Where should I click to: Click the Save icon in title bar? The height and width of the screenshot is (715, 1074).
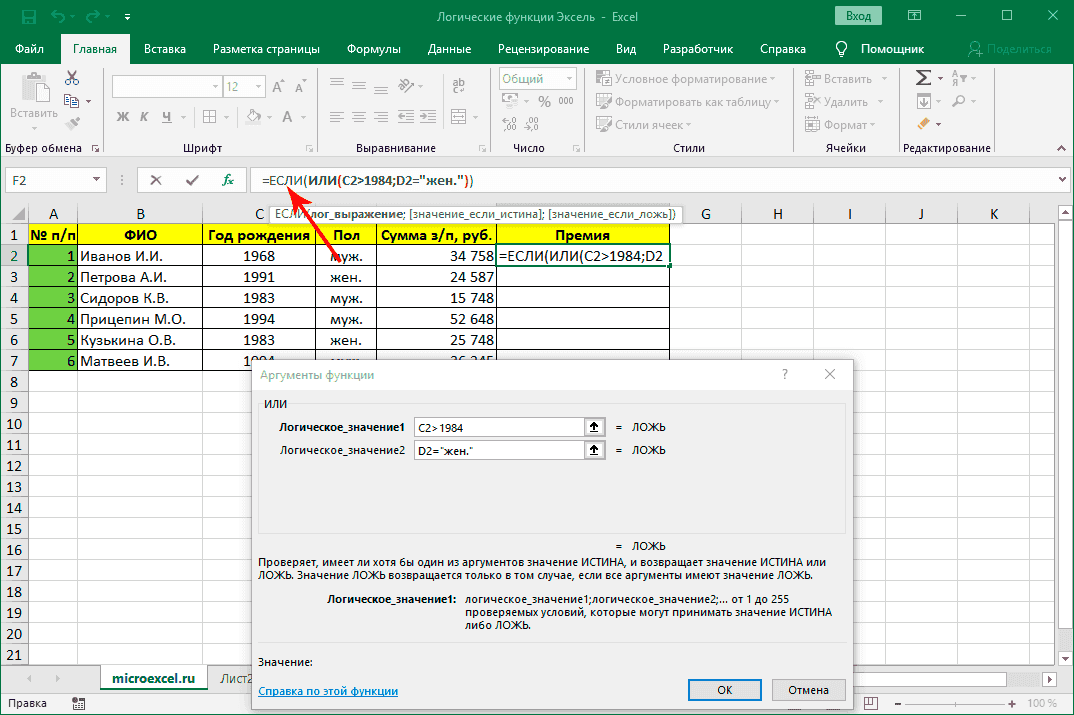tap(28, 17)
